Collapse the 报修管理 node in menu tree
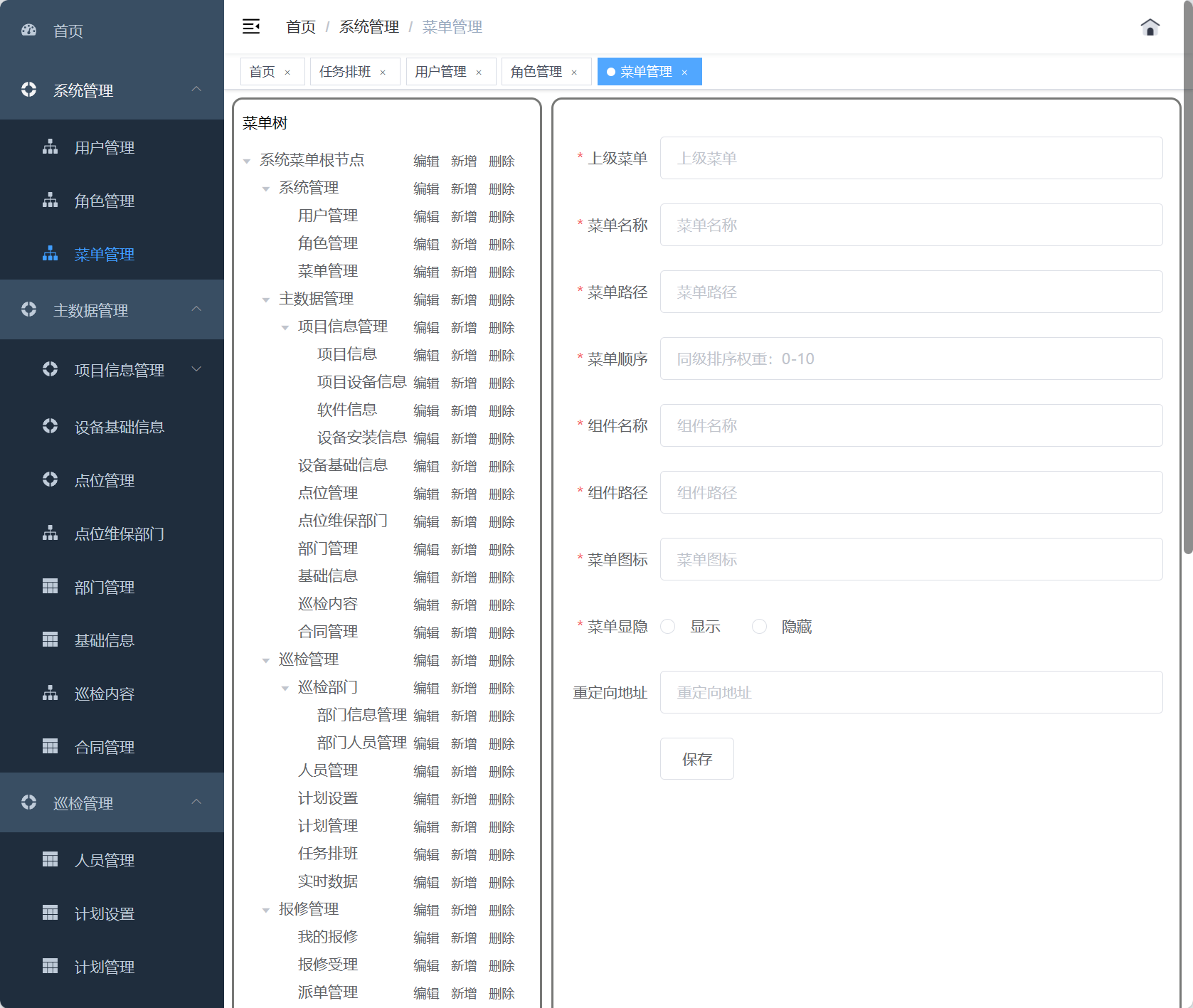 266,911
